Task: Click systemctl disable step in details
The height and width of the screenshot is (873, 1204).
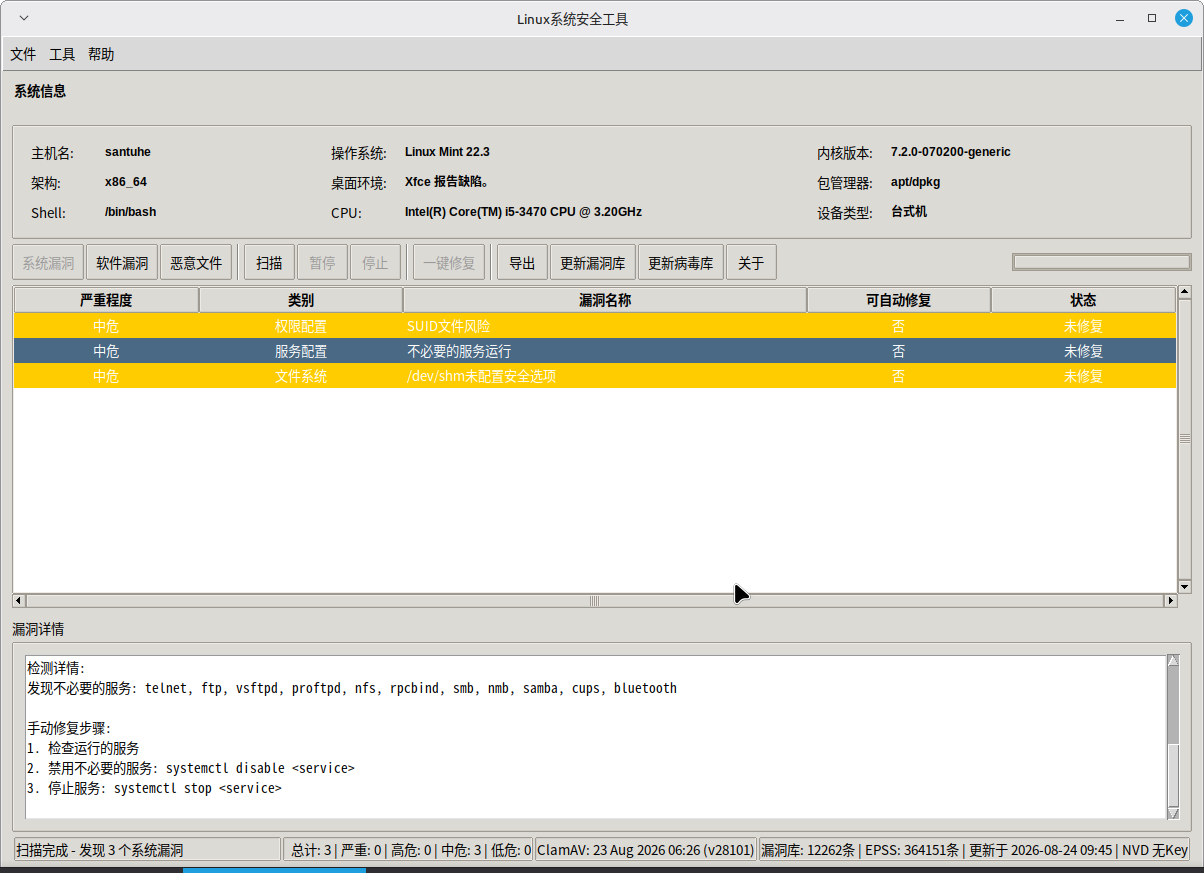Action: coord(191,768)
